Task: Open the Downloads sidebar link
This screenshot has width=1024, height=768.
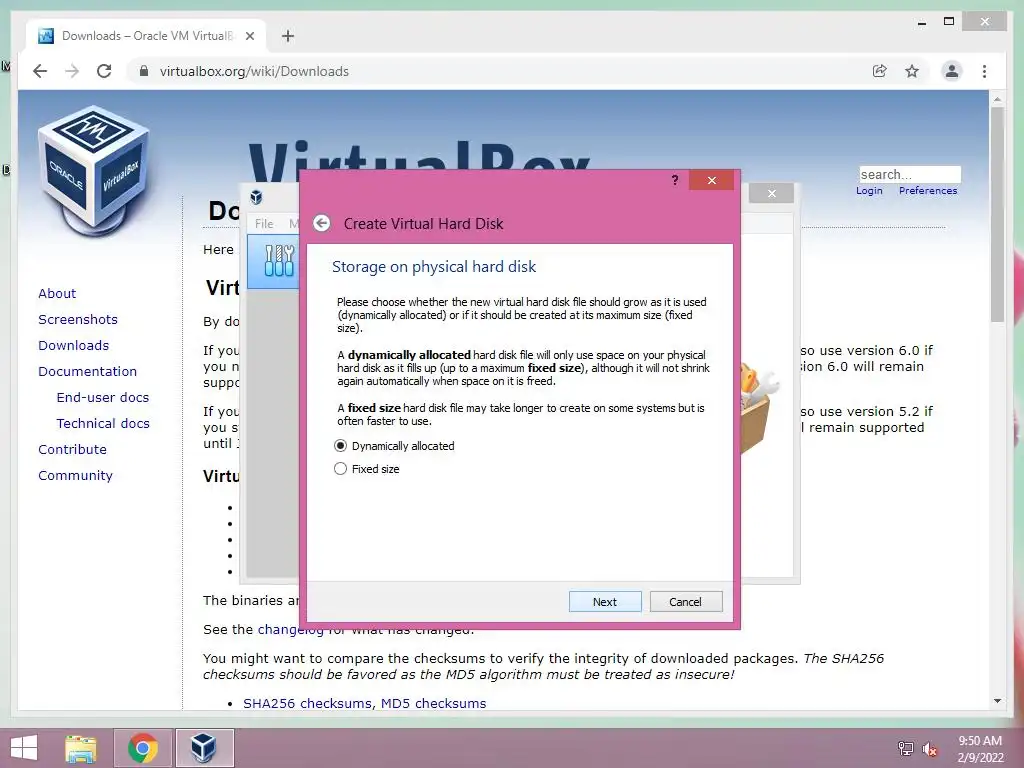Action: (73, 345)
